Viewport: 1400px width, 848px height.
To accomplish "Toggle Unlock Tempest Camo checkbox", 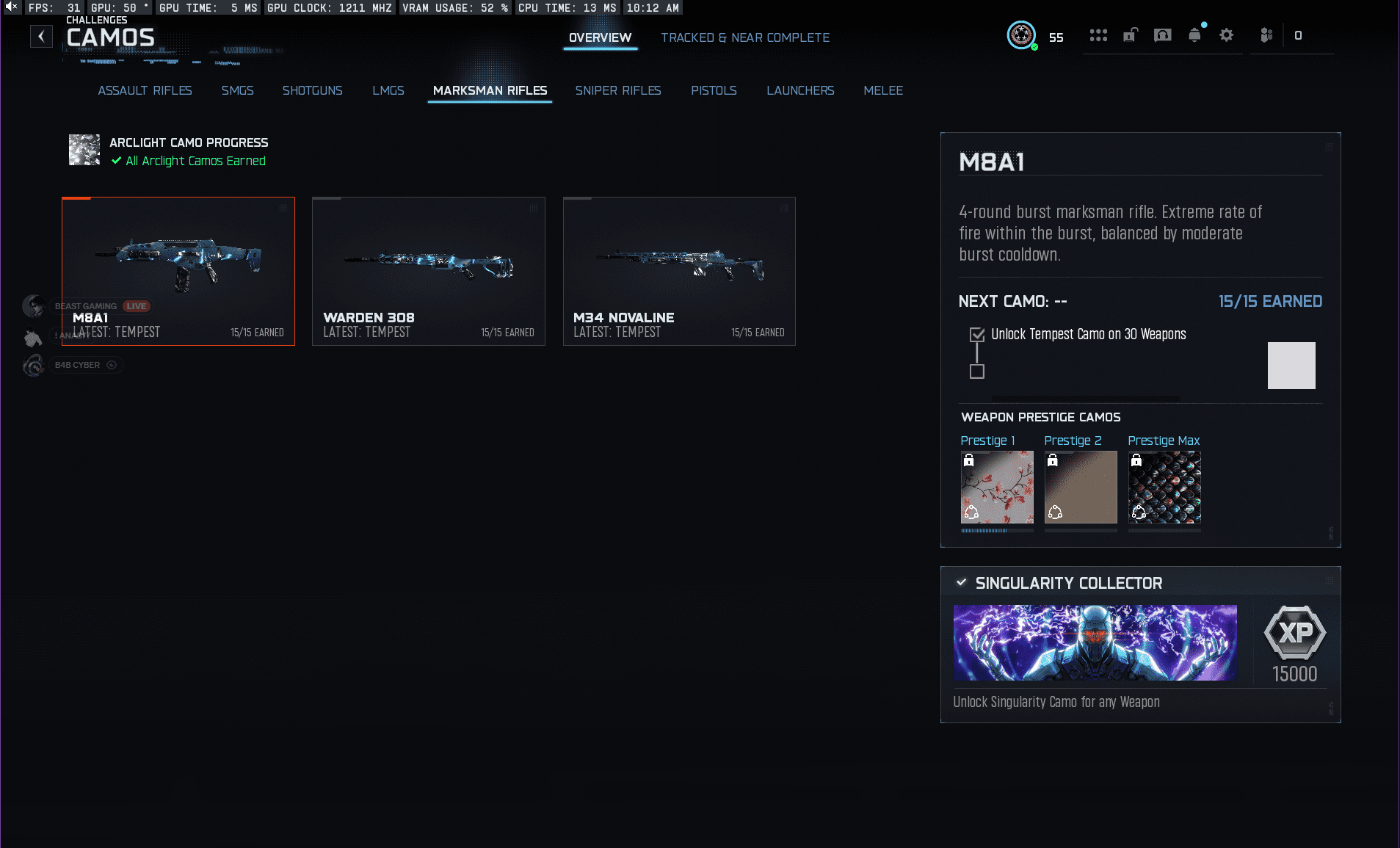I will tap(976, 335).
